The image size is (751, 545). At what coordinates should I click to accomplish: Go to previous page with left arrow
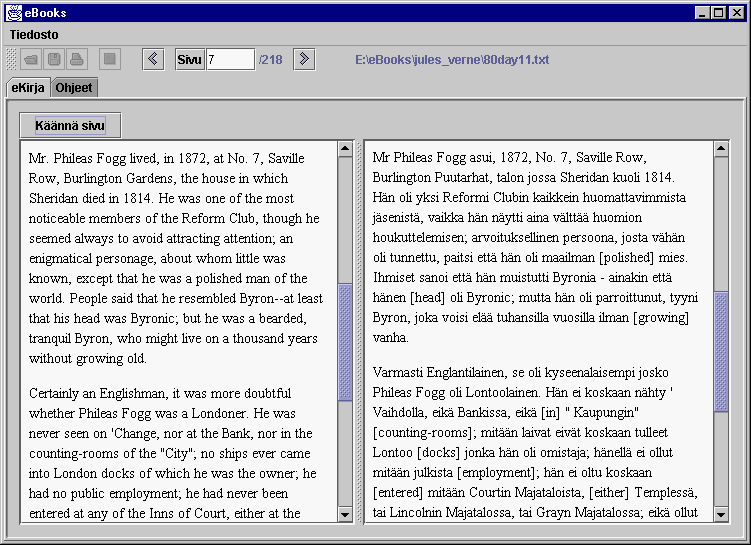(153, 59)
